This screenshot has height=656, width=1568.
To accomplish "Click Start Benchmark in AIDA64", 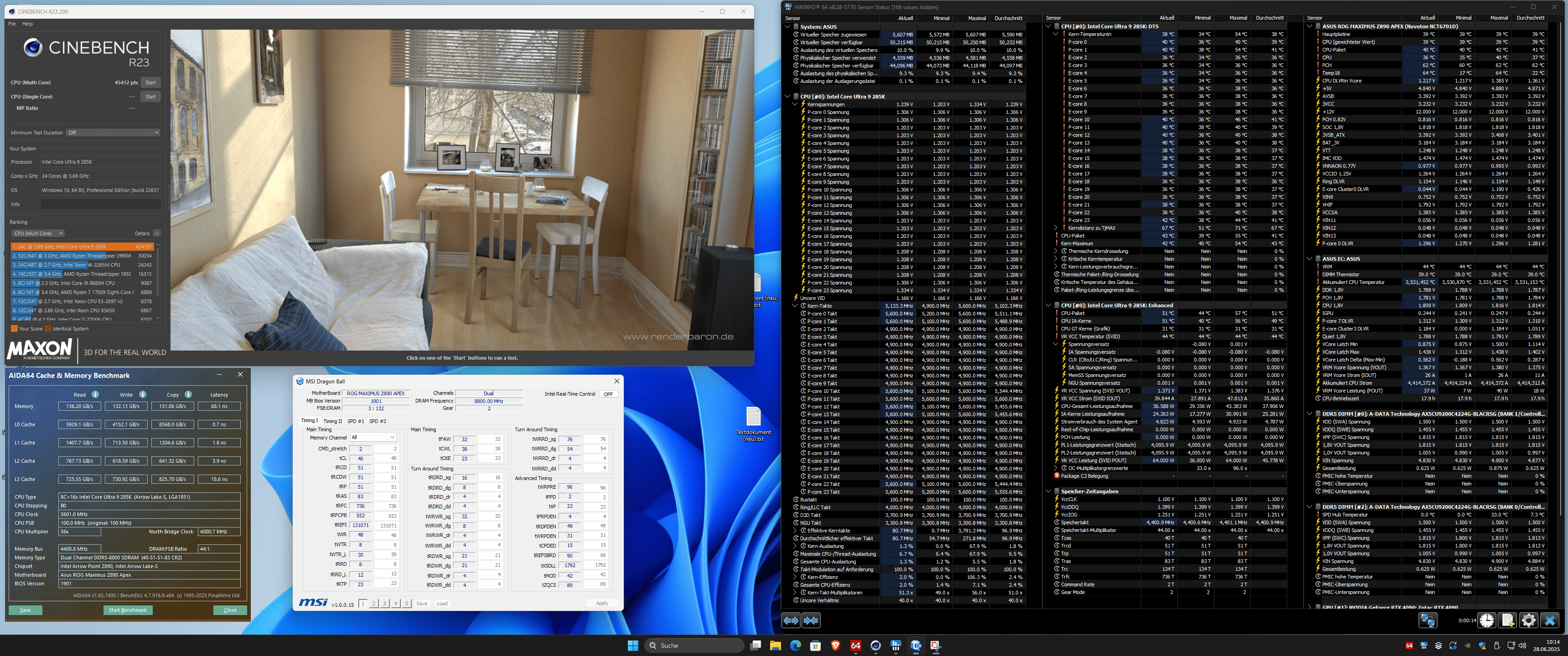I will tap(128, 610).
